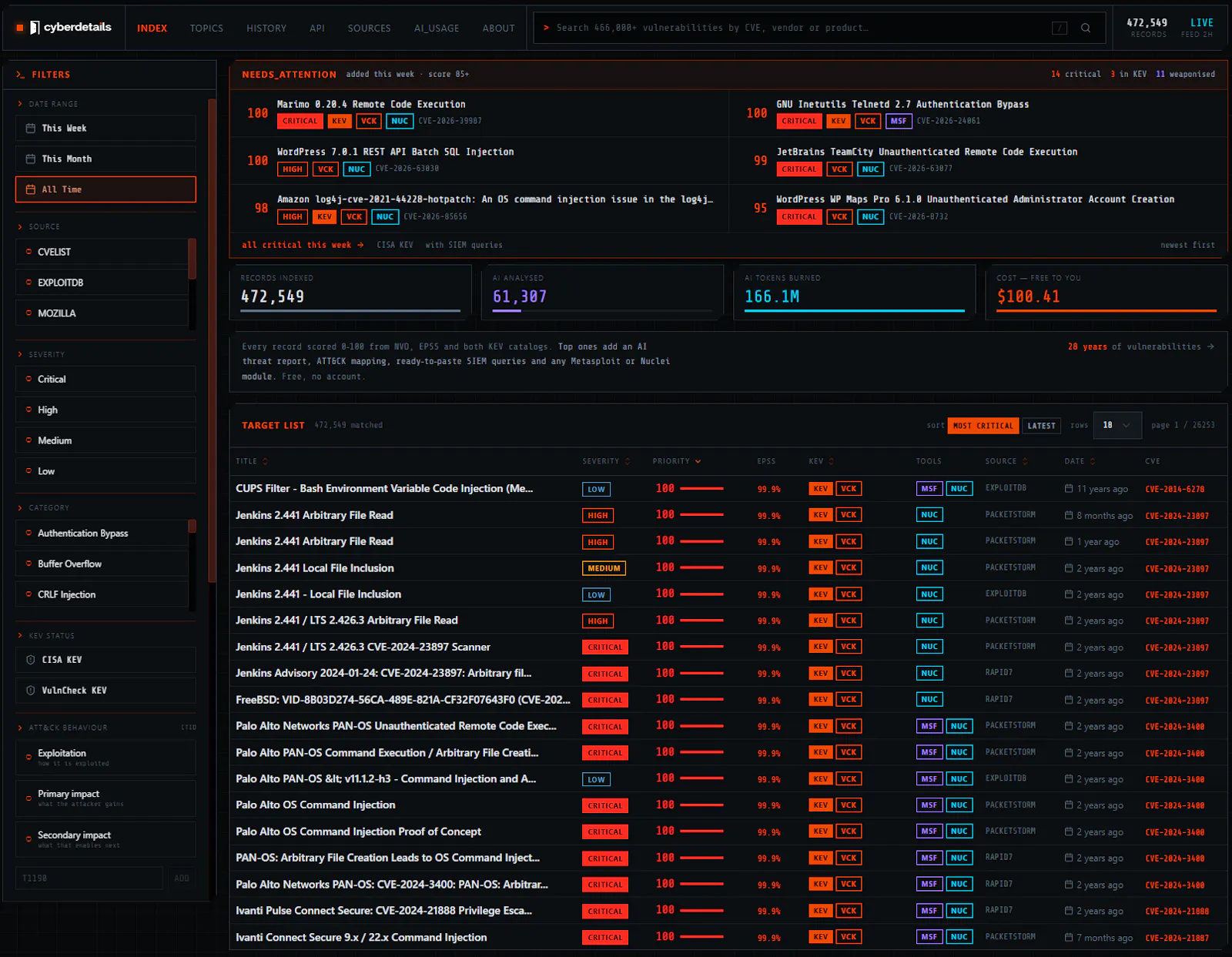Select the All Time date range

[x=105, y=189]
